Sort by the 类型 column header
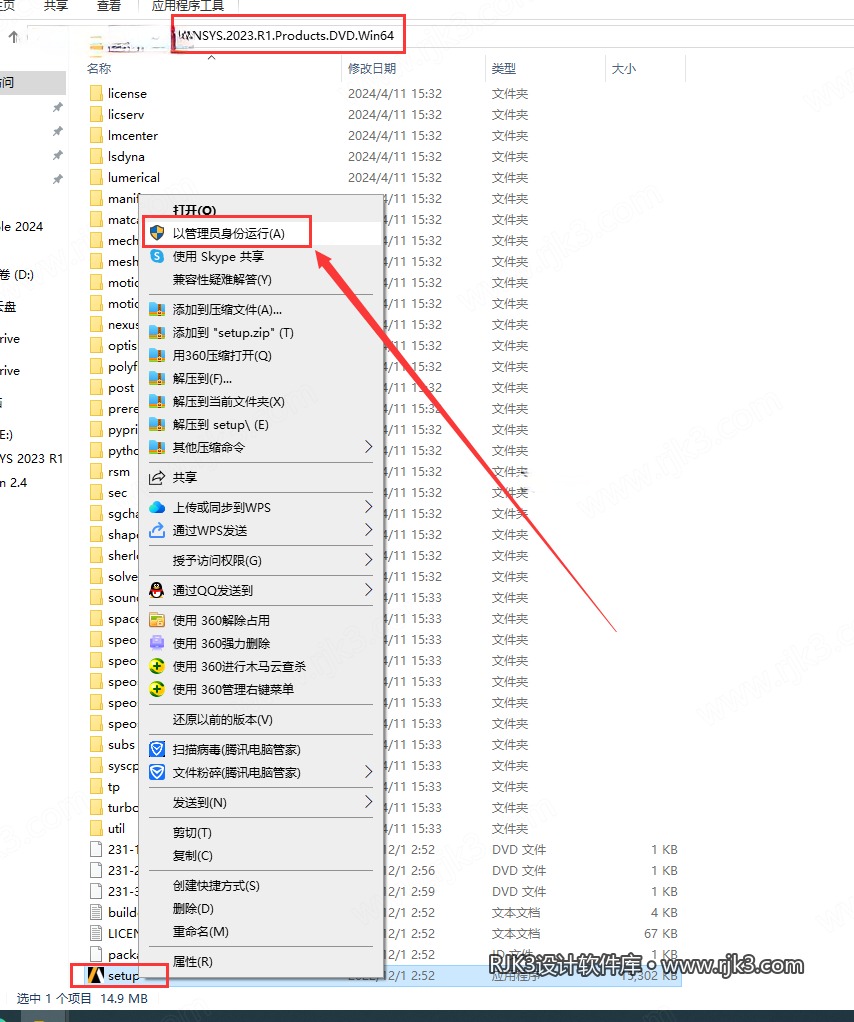 504,68
